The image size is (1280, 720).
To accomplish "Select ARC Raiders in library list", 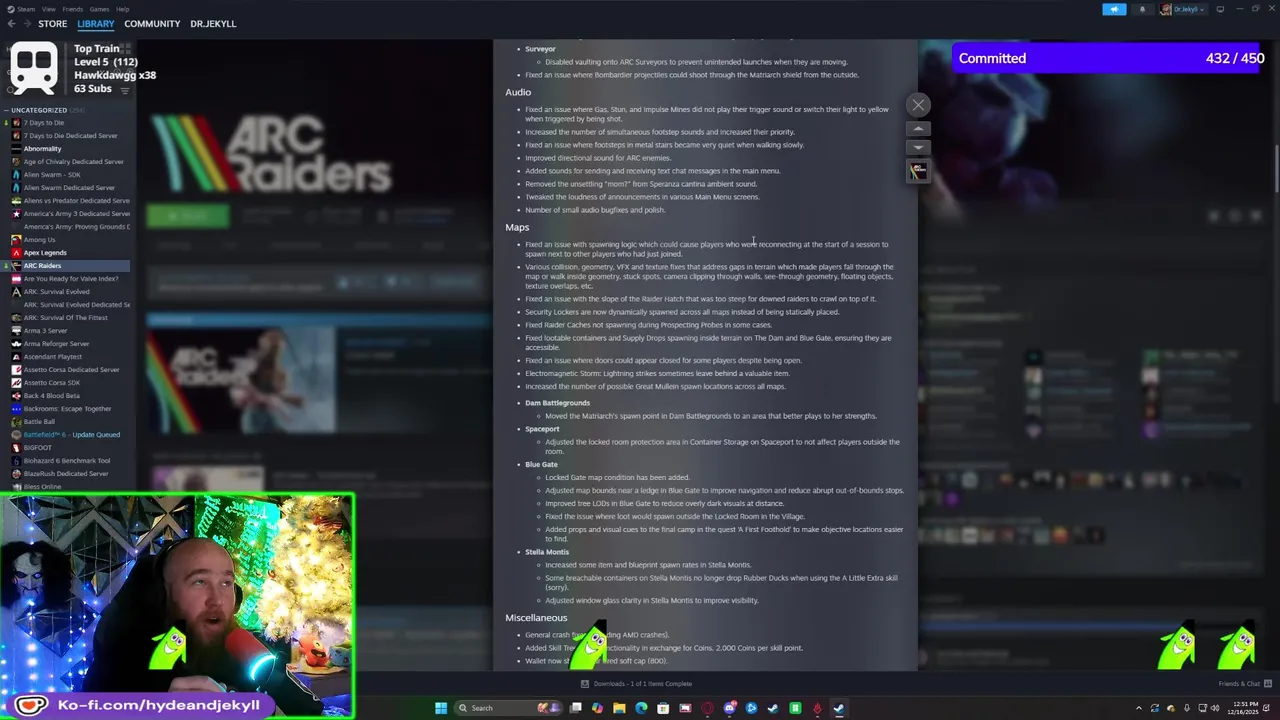I will [x=65, y=266].
